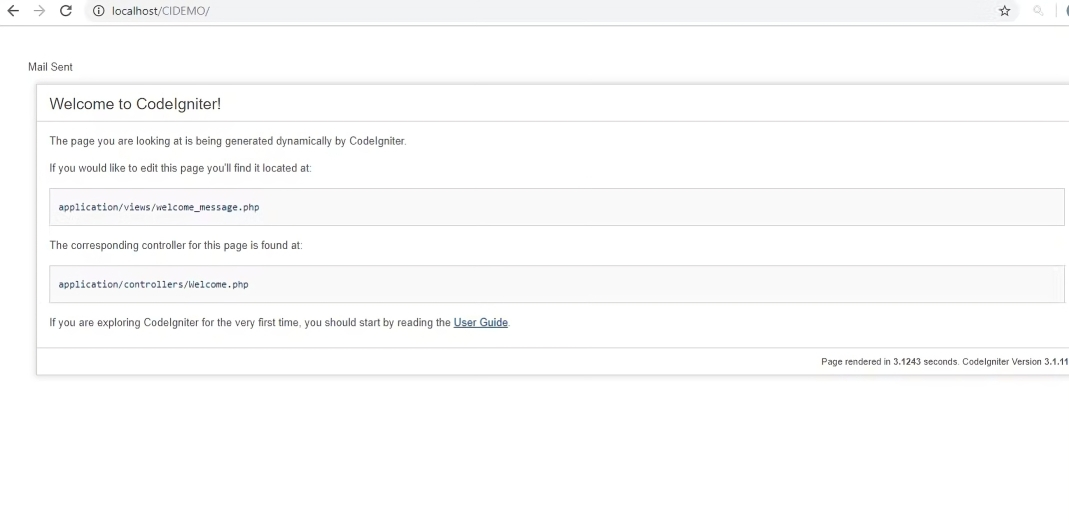View site information icon beside URL
This screenshot has width=1069, height=525.
pos(98,11)
